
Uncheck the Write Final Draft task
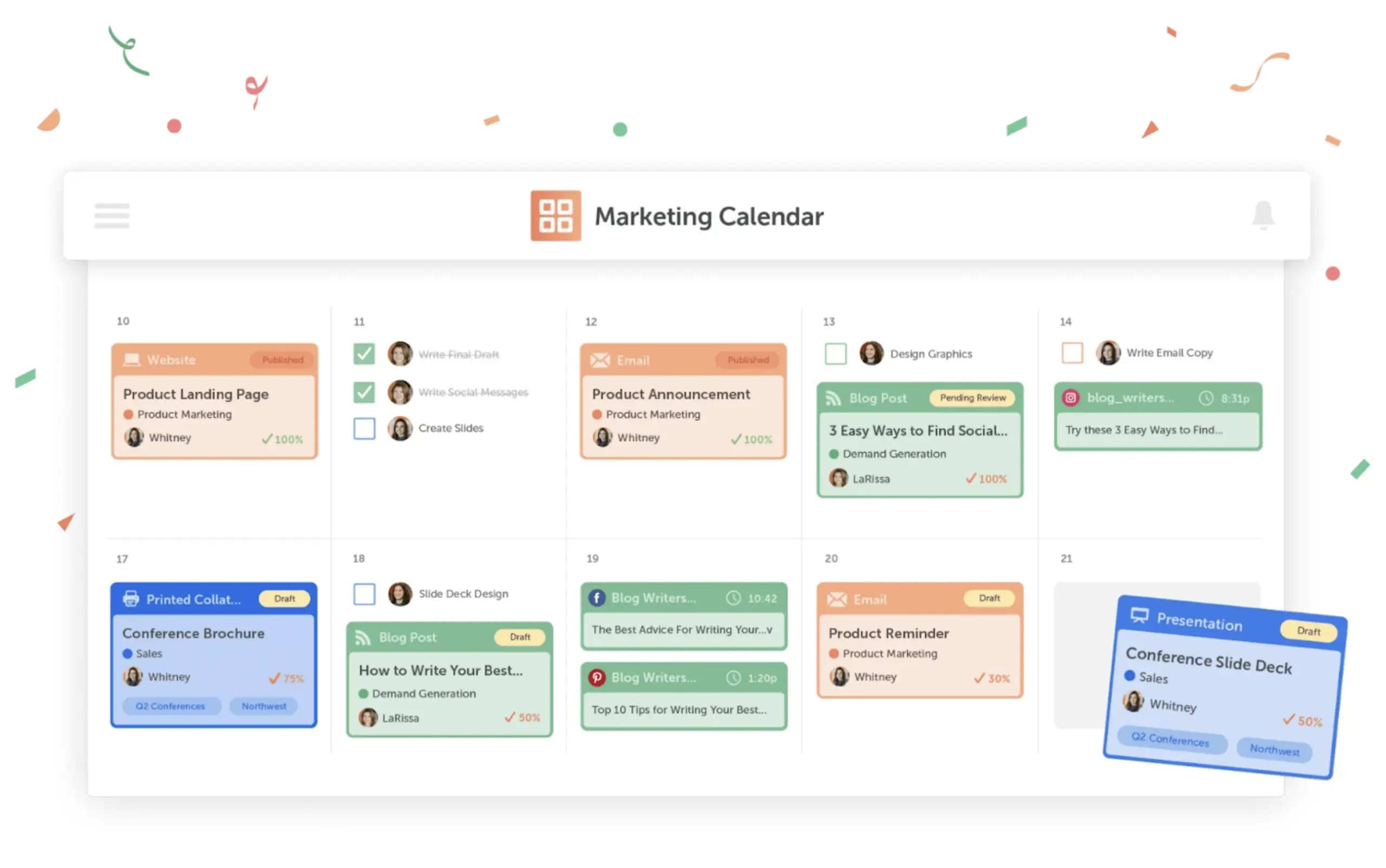click(x=364, y=354)
